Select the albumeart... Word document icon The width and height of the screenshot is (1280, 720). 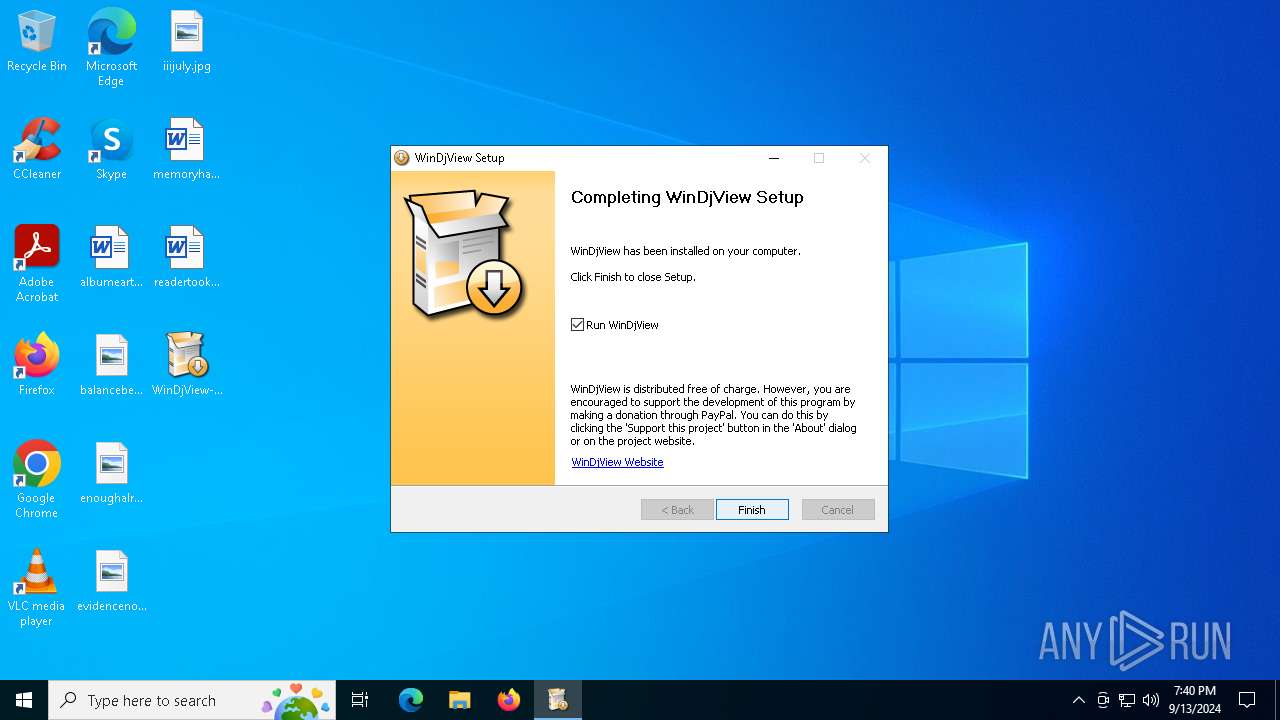[x=111, y=258]
